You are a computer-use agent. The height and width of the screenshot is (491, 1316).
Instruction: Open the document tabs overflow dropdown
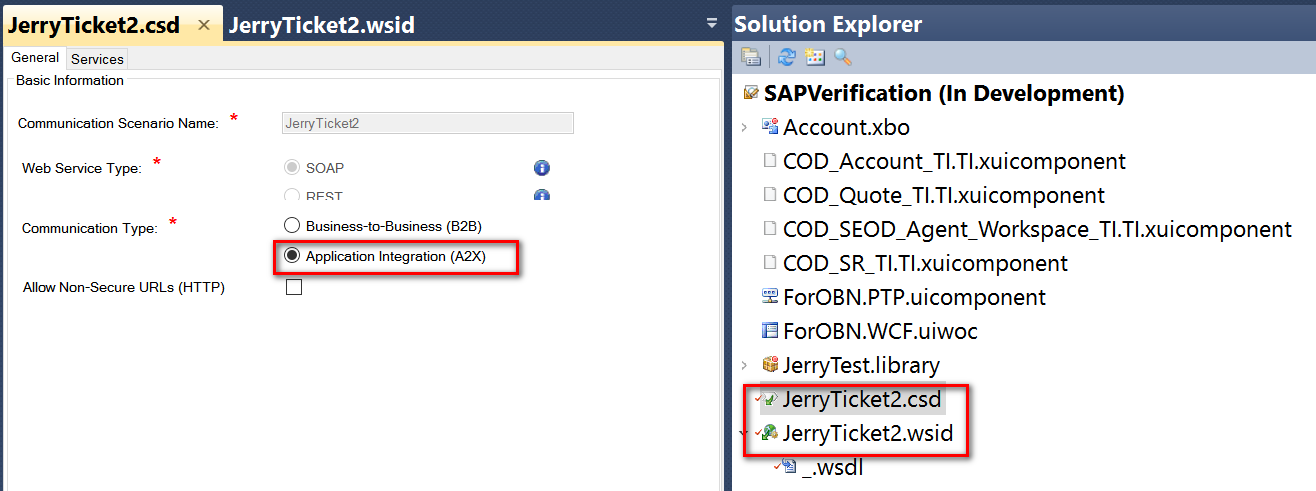(x=712, y=22)
